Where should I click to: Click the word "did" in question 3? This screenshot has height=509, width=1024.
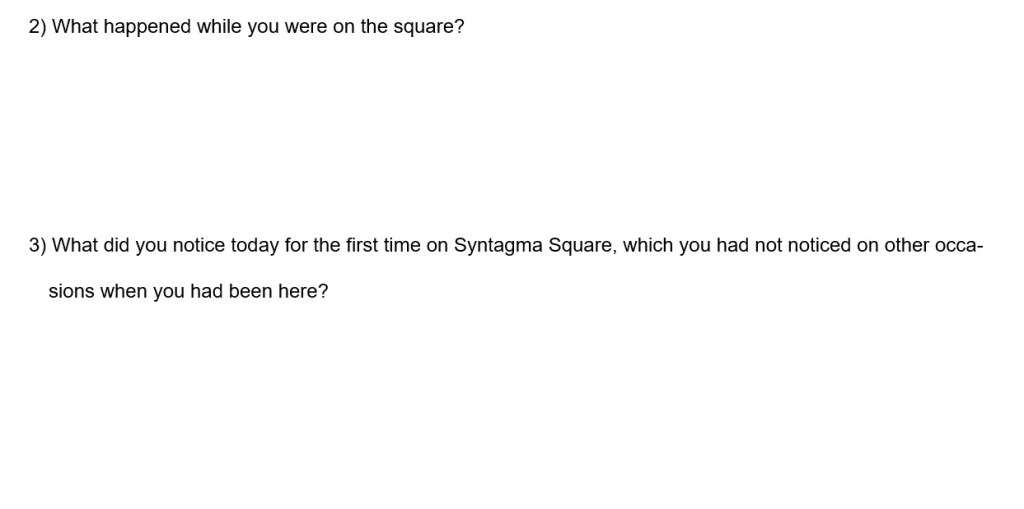point(117,245)
